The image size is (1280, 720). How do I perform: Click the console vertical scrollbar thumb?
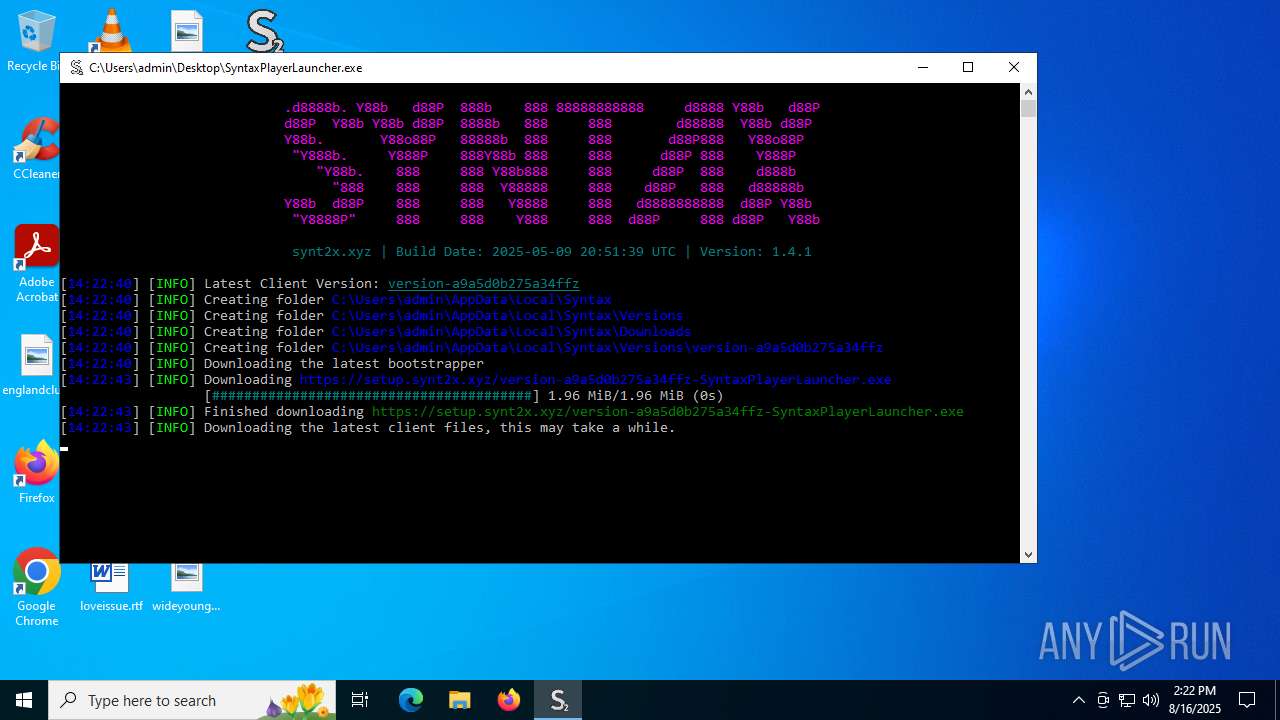(x=1028, y=108)
